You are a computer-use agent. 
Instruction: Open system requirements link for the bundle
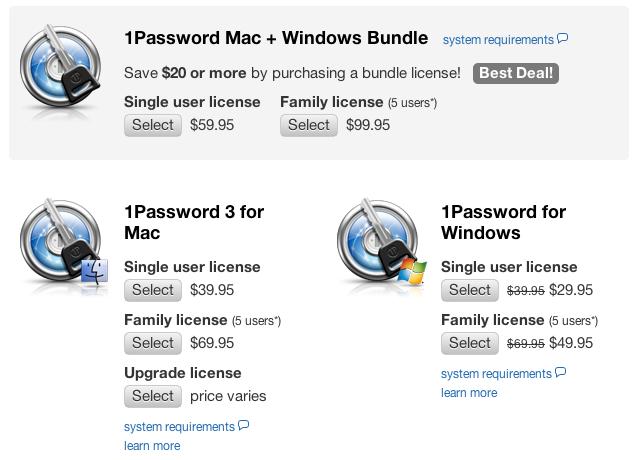pyautogui.click(x=498, y=40)
